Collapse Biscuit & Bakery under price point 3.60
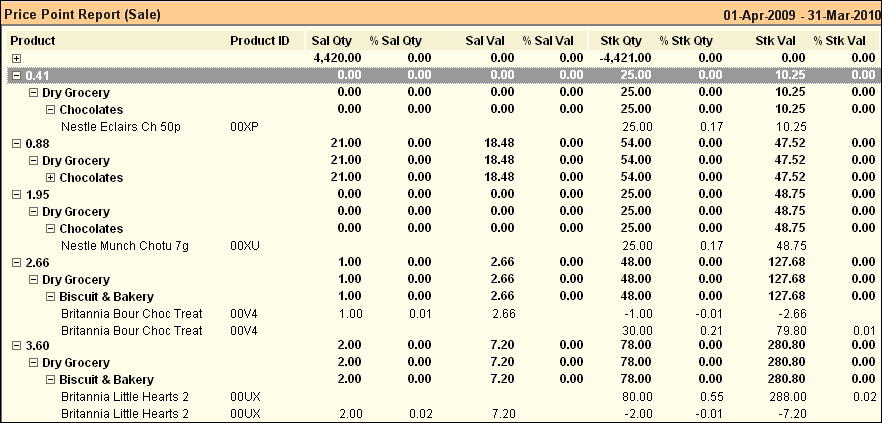This screenshot has width=882, height=423. tap(51, 379)
